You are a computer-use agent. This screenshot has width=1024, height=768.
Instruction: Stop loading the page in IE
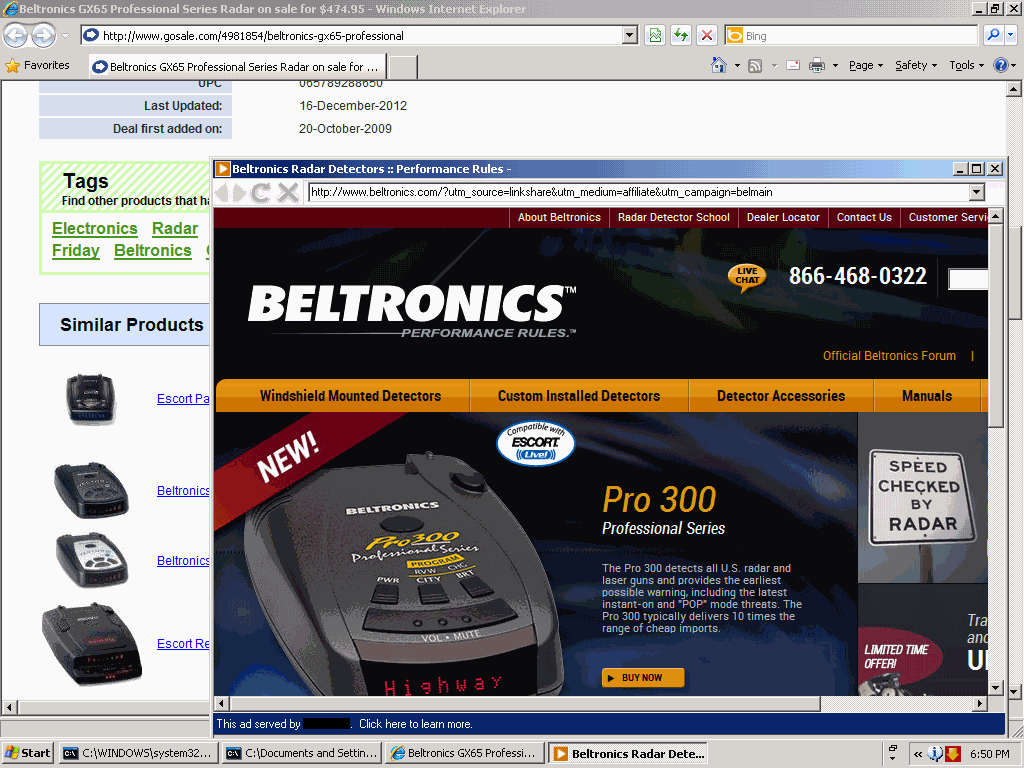pos(707,35)
